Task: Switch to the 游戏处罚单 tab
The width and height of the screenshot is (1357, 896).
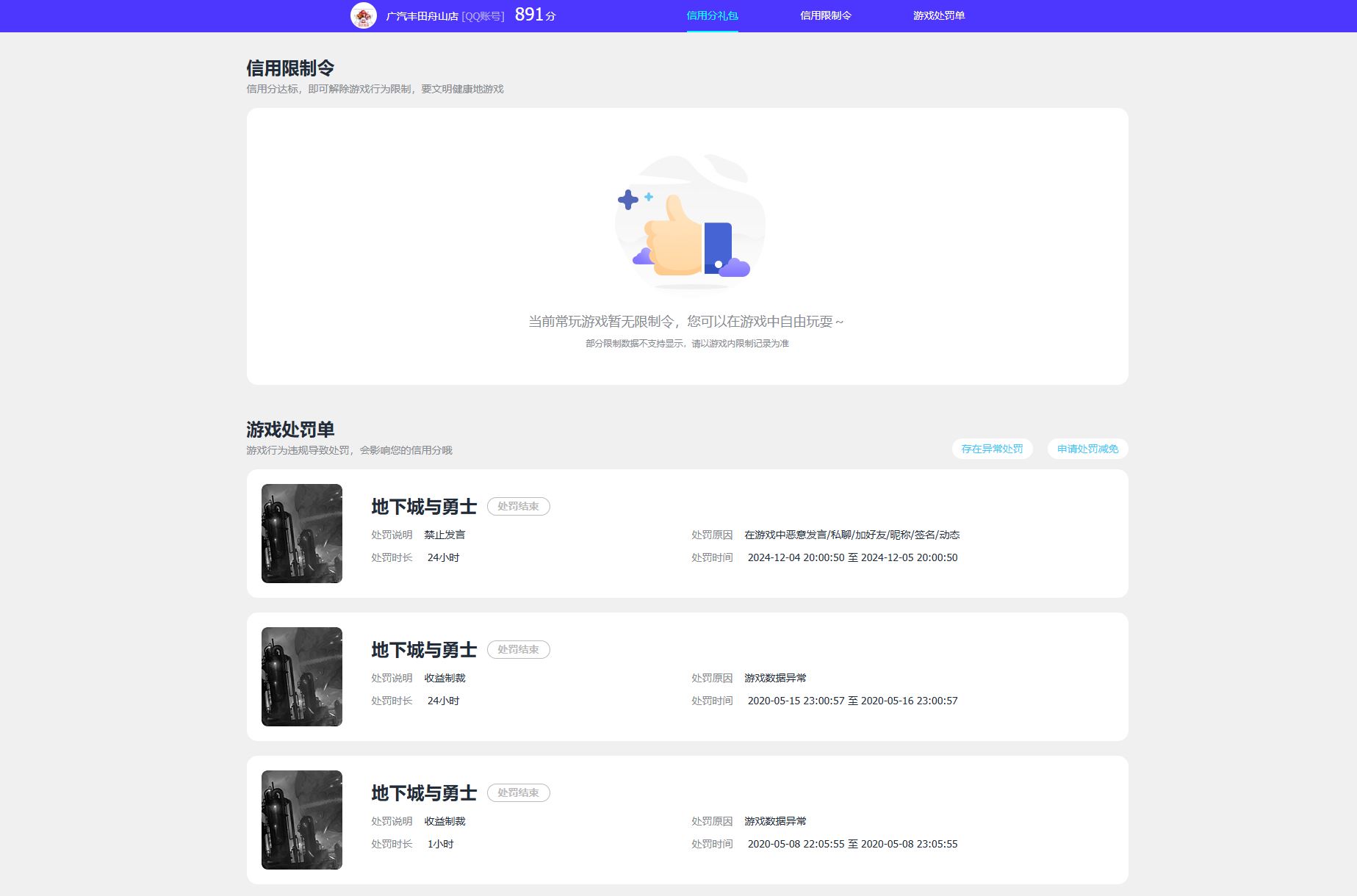Action: pyautogui.click(x=939, y=14)
